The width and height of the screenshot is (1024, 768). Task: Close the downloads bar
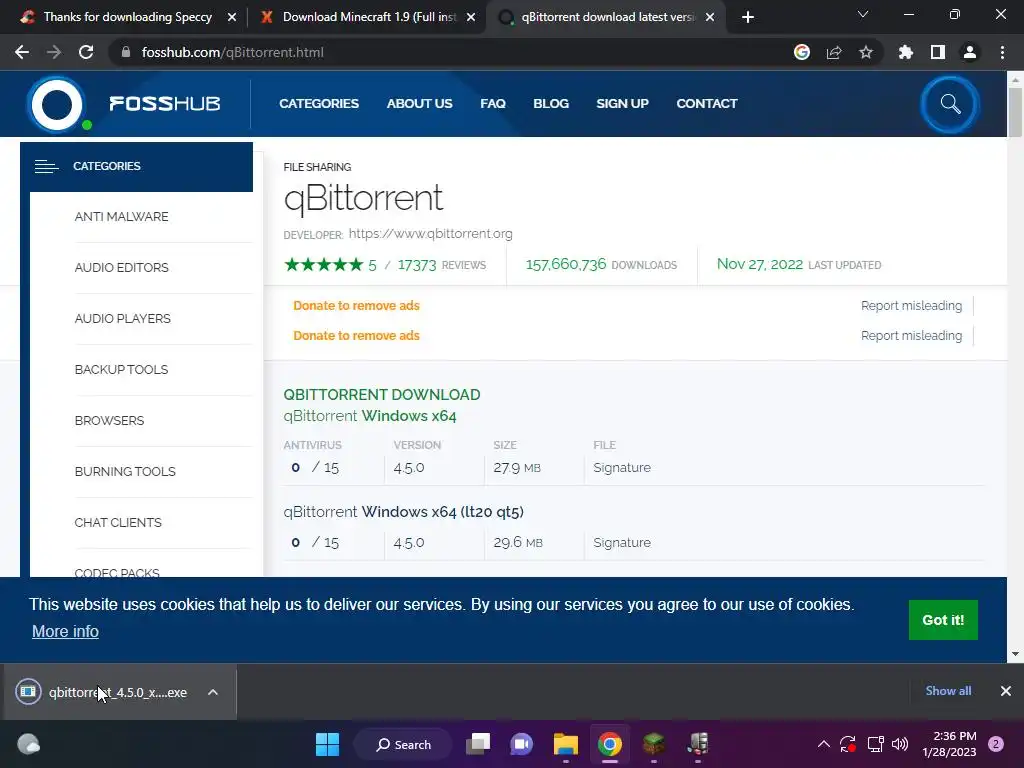click(1006, 691)
